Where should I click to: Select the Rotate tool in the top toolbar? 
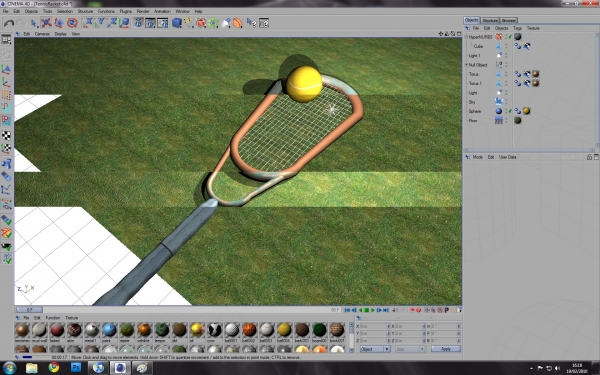point(72,23)
